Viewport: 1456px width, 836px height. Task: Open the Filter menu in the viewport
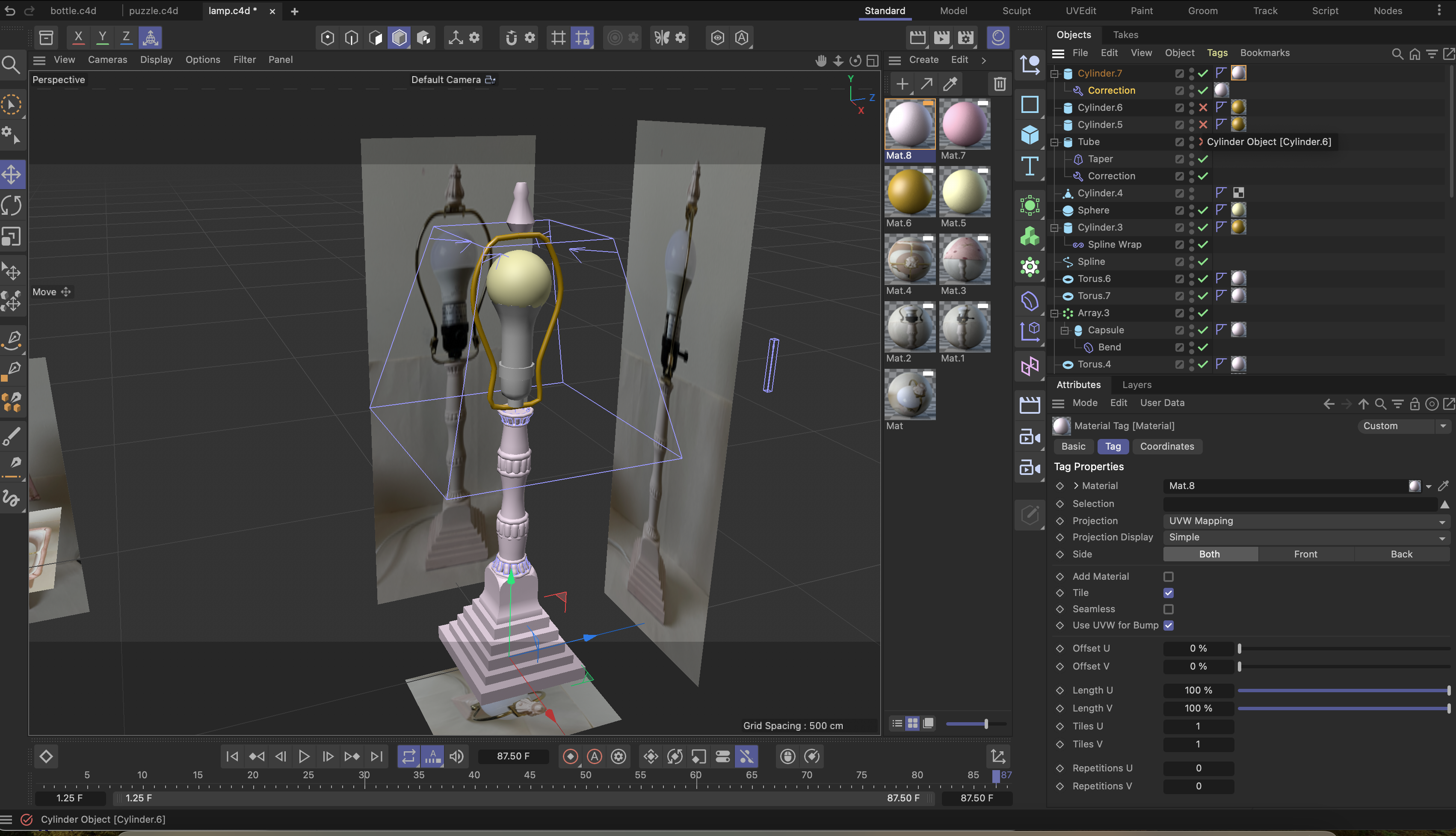click(245, 60)
